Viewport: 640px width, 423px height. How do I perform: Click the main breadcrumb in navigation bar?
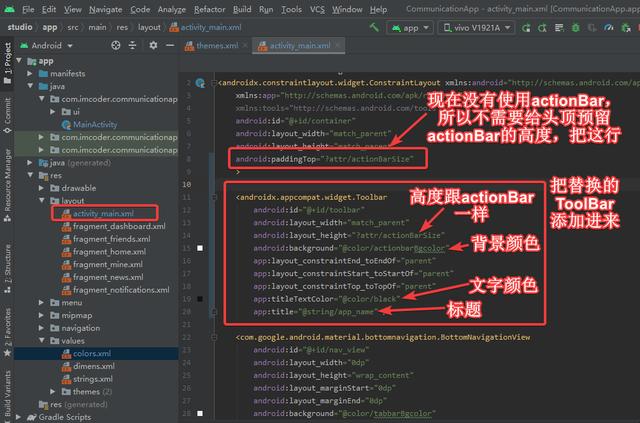[97, 27]
